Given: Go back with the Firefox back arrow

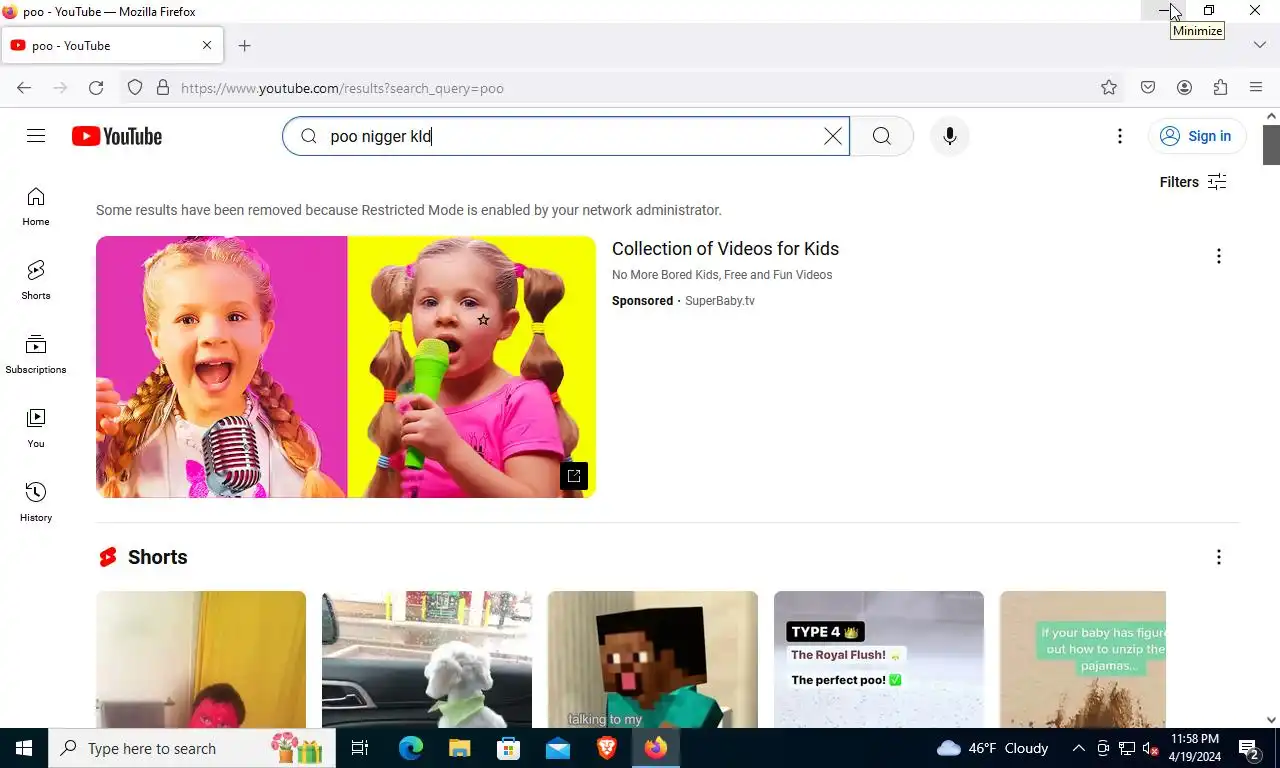Looking at the screenshot, I should pos(24,88).
